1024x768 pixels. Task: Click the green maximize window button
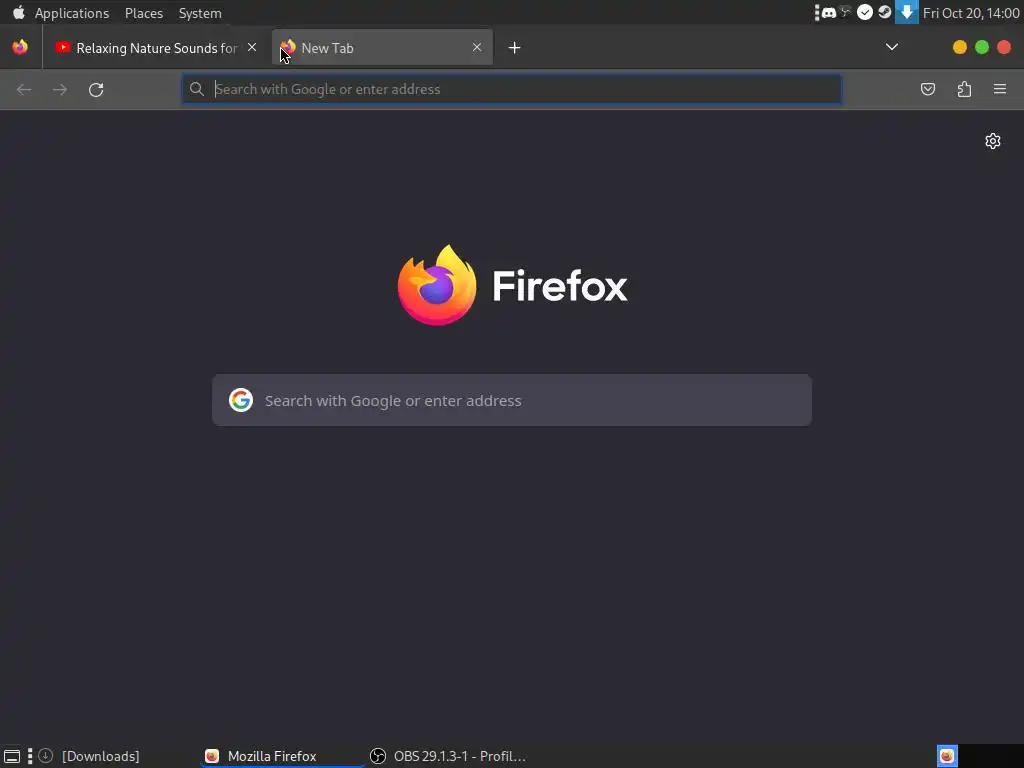pos(982,47)
